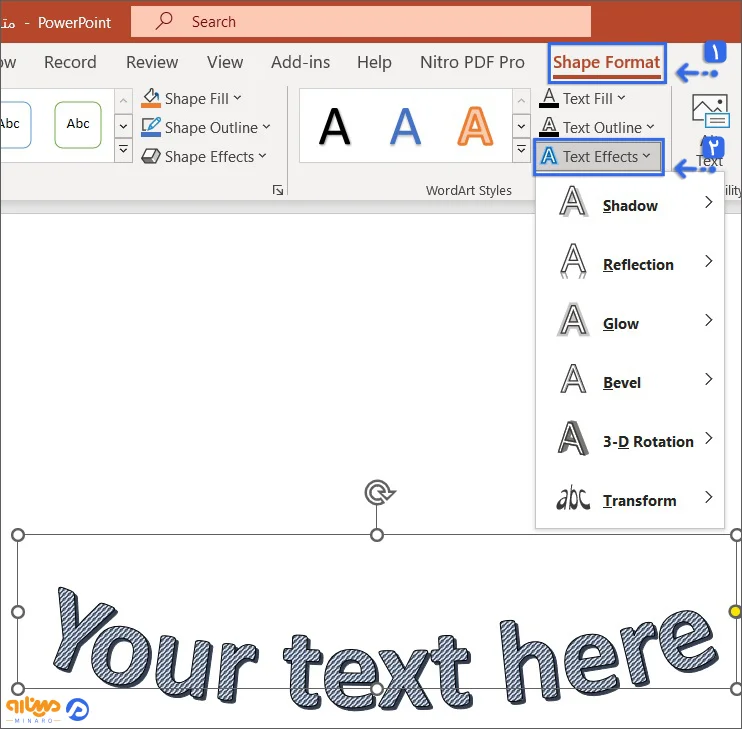Open the Format Shape dialog launcher
742x729 pixels.
278,190
